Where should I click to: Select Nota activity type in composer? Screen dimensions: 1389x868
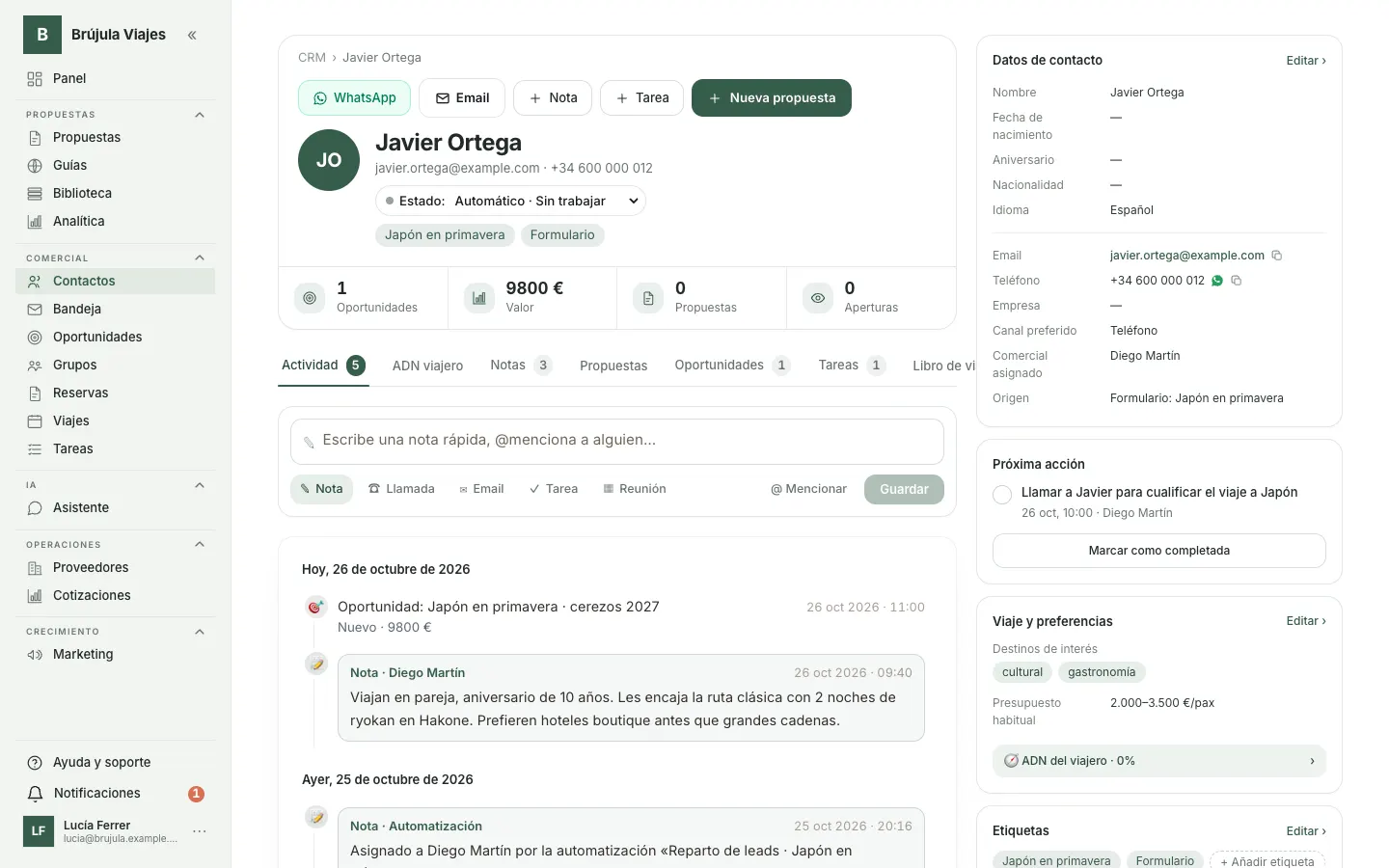(x=321, y=489)
